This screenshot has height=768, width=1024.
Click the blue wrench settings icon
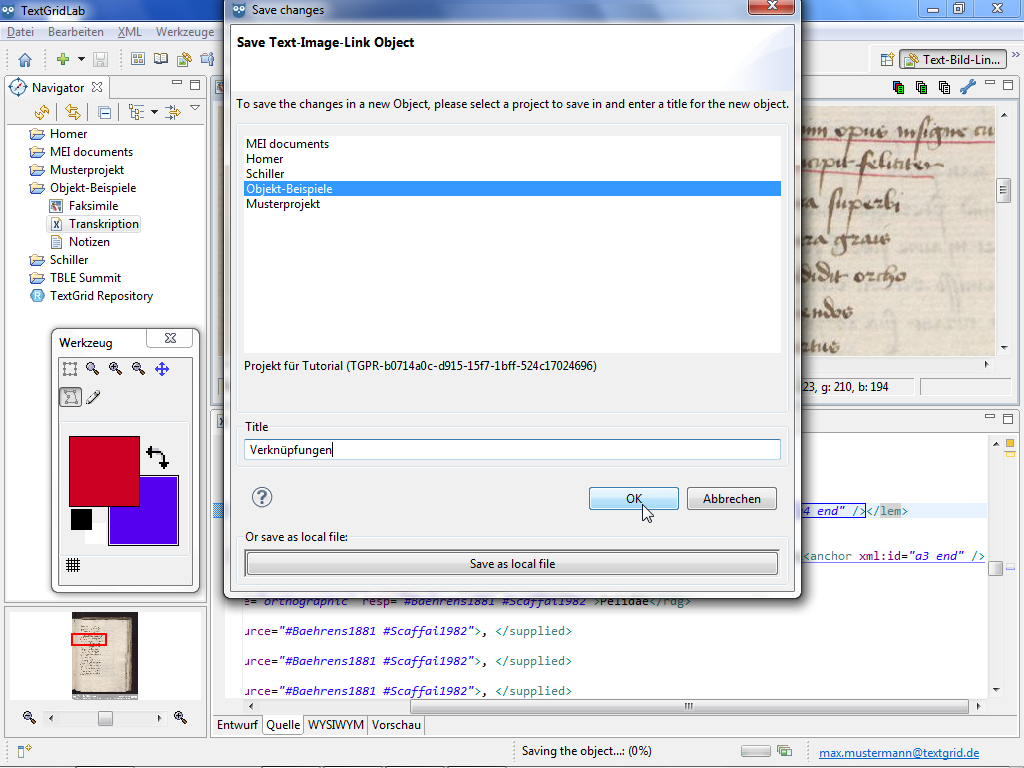tap(967, 87)
